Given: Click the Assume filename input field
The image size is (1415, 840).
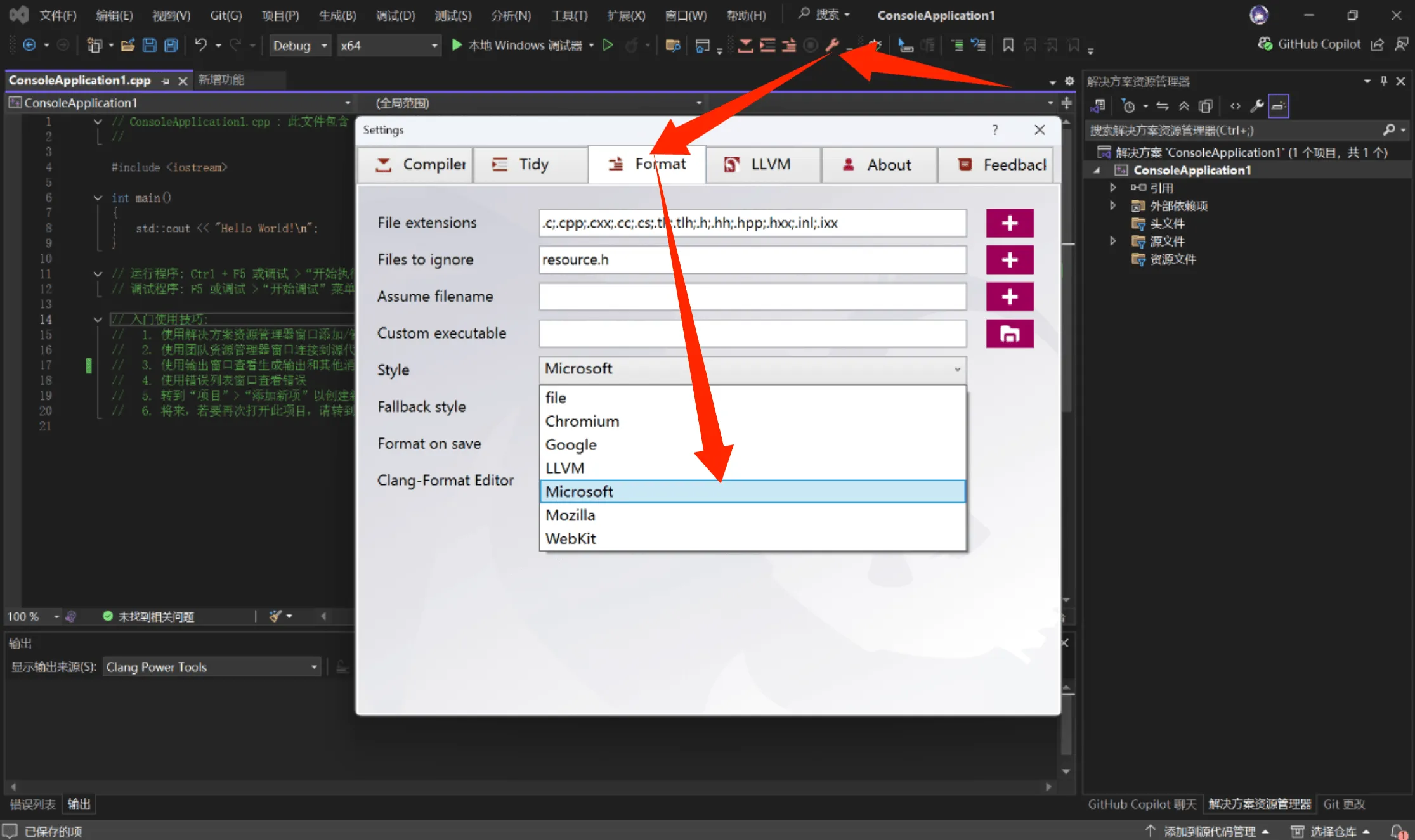Looking at the screenshot, I should 752,297.
